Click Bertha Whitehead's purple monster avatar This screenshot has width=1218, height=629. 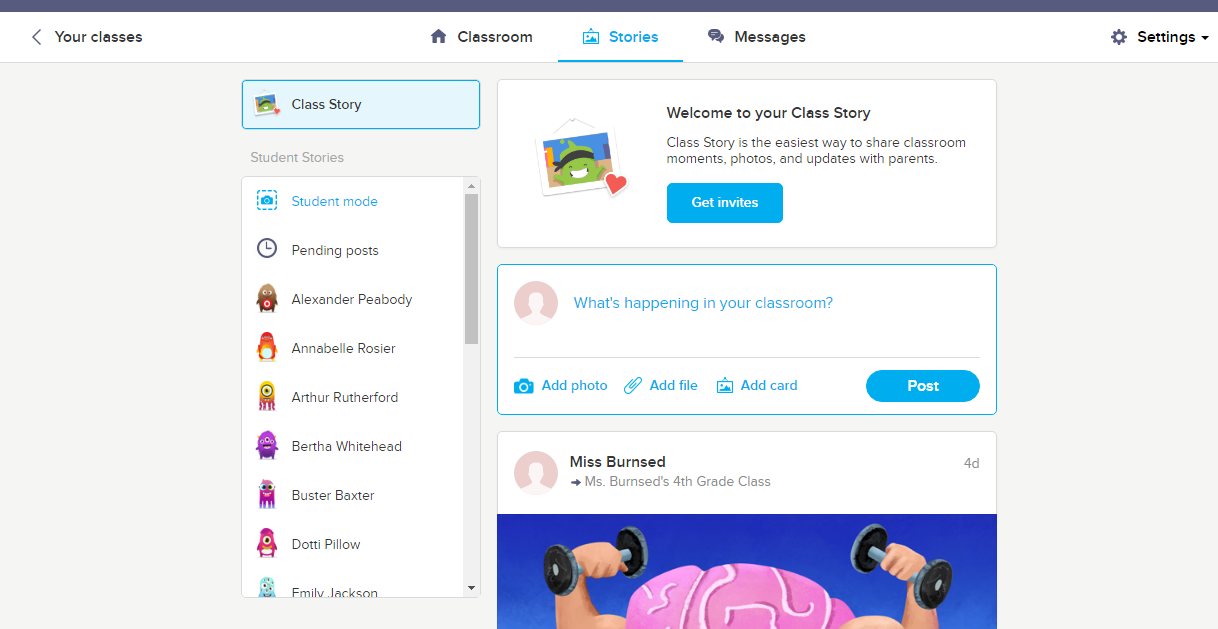[266, 445]
